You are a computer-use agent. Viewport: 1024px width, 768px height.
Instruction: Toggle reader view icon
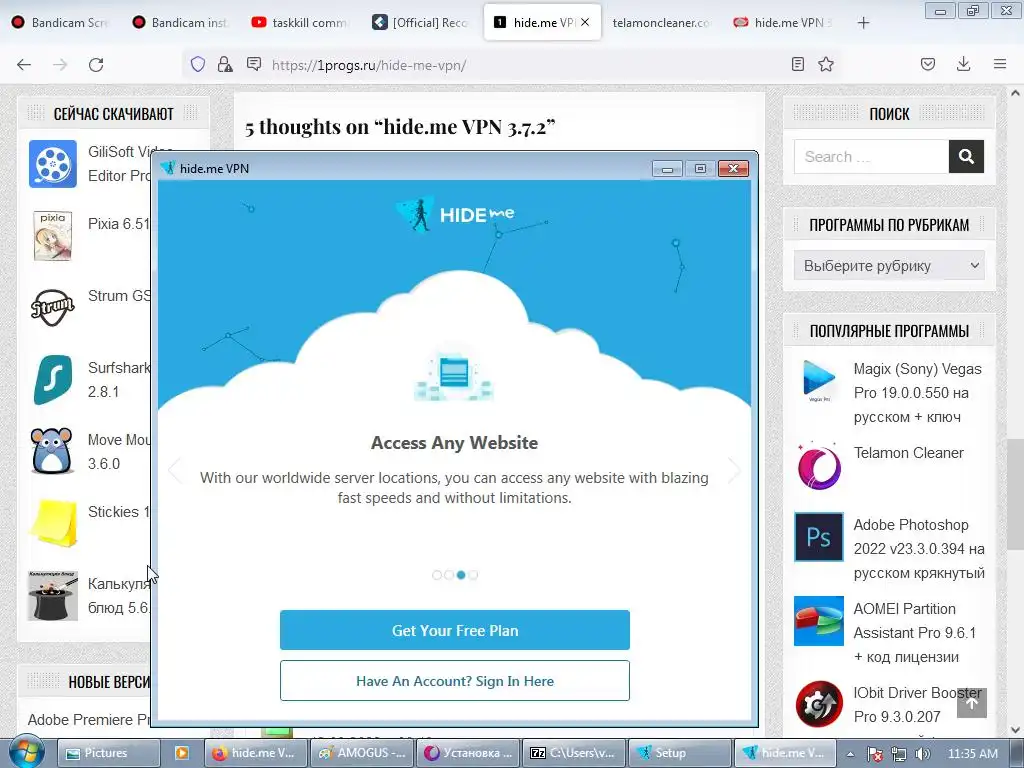pos(797,64)
